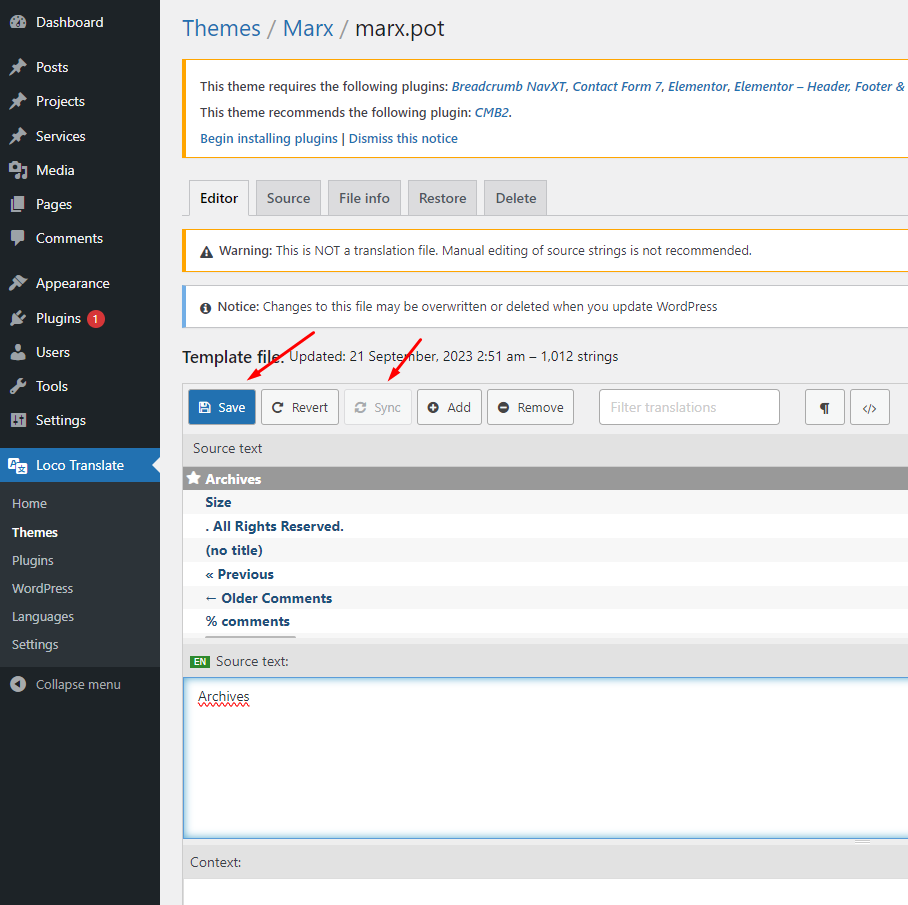Click the Begin installing plugins link

pyautogui.click(x=269, y=138)
